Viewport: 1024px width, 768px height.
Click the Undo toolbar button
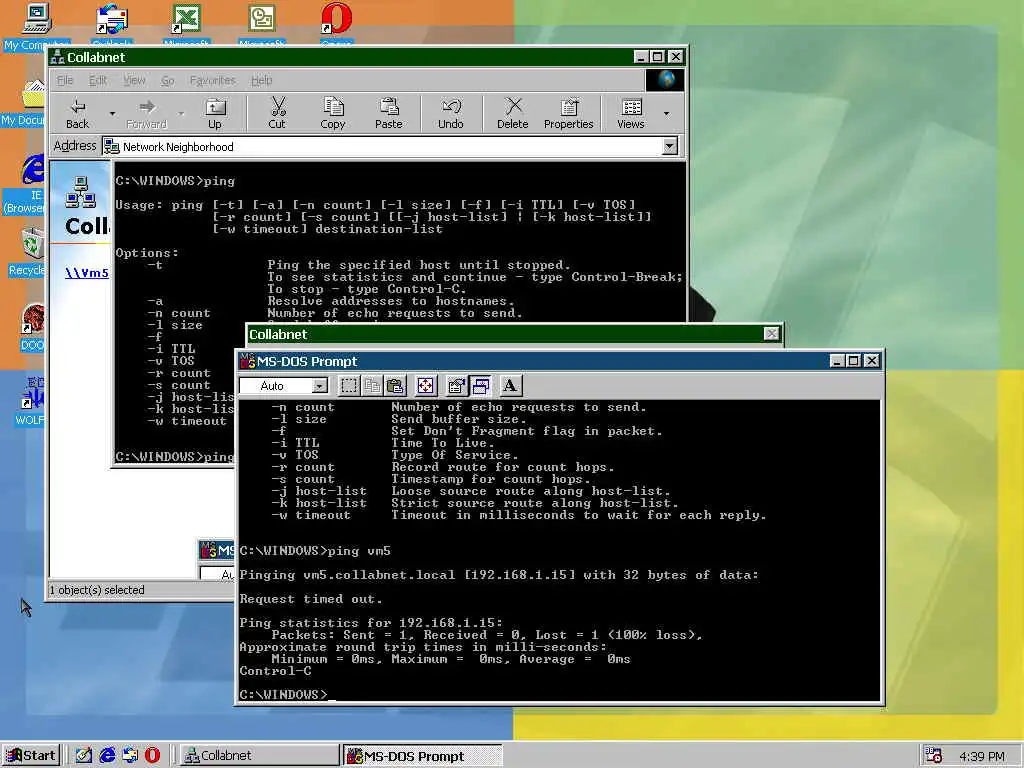coord(451,114)
